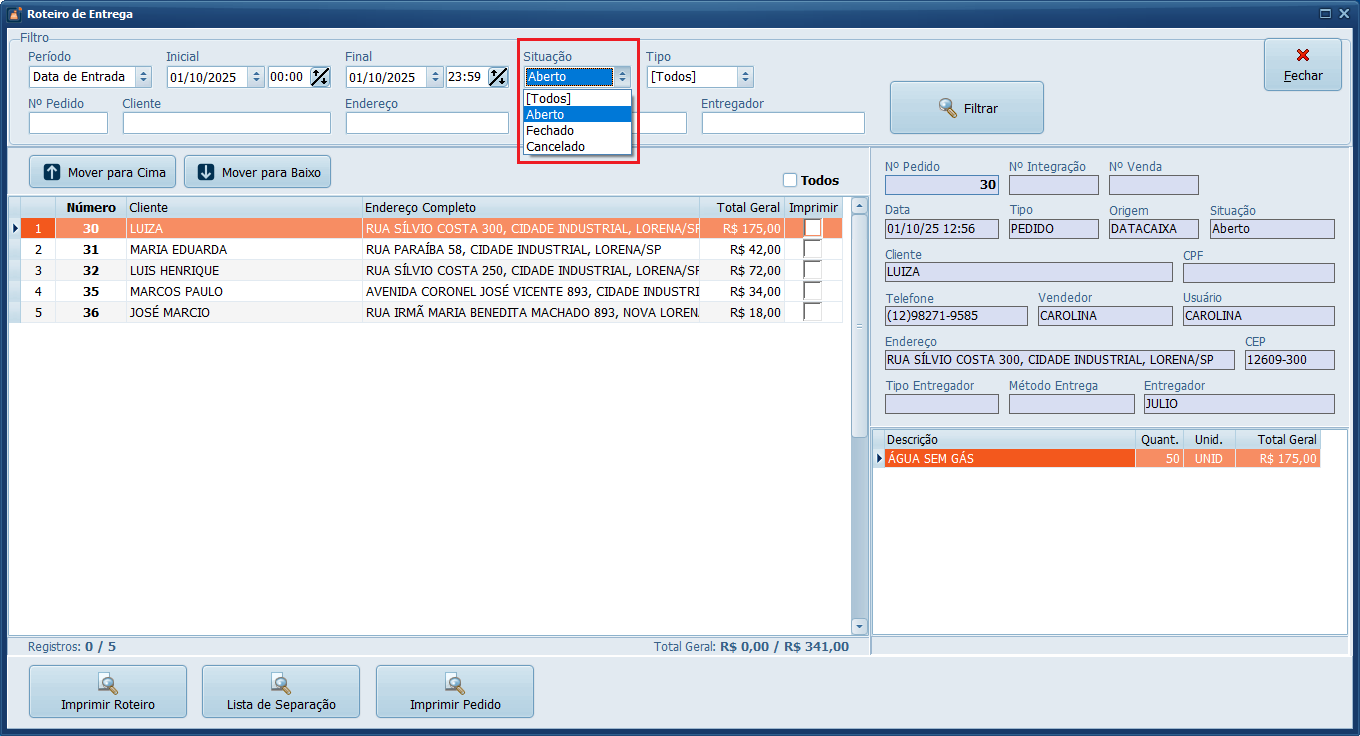Click the order list vertical scrollbar down arrow
1360x736 pixels.
tap(859, 626)
